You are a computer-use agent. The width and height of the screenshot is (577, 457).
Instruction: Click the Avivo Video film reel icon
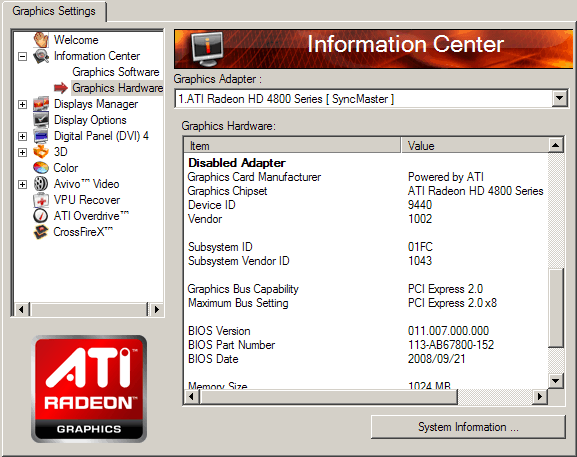[41, 184]
